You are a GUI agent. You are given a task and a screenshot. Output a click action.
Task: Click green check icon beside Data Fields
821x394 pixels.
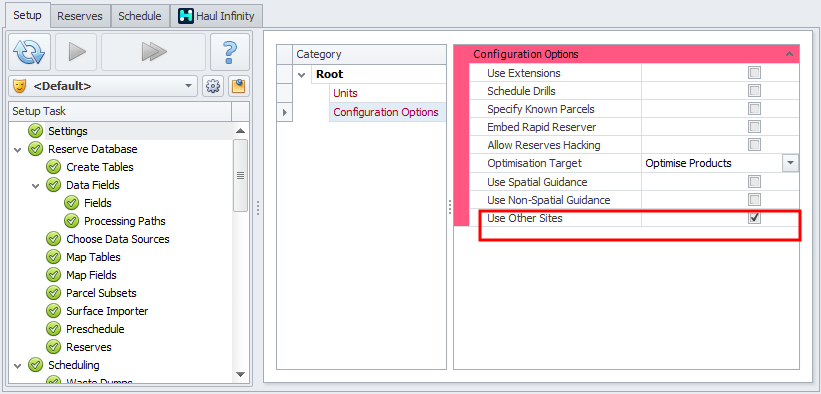coord(53,185)
